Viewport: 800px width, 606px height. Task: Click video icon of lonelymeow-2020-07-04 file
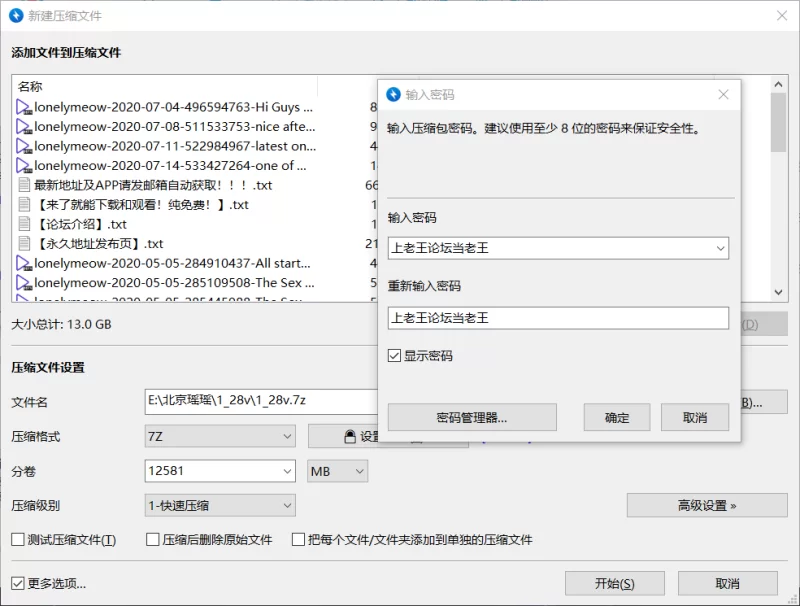click(24, 107)
